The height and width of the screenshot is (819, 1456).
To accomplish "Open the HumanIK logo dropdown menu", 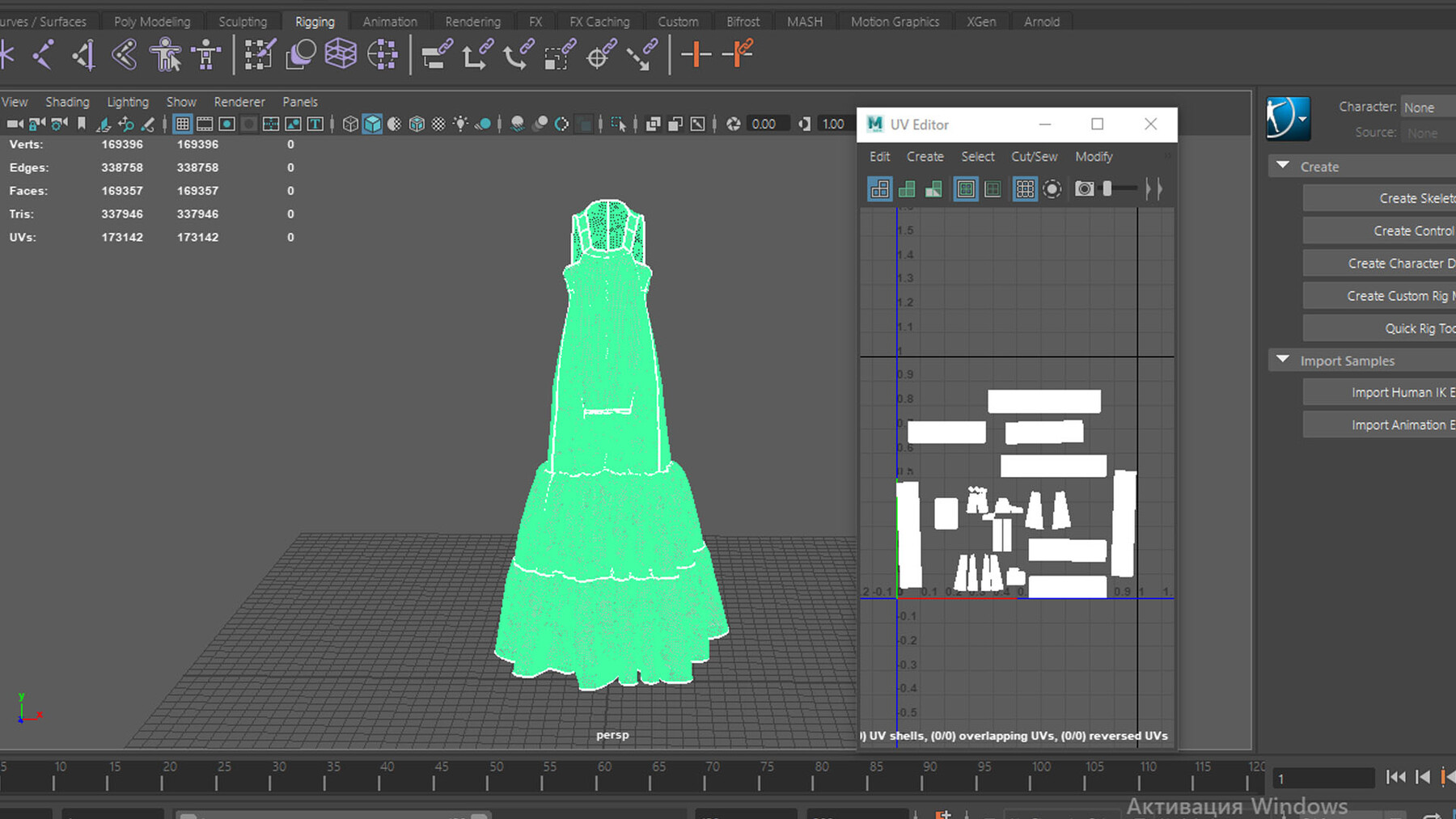I will click(x=1288, y=118).
